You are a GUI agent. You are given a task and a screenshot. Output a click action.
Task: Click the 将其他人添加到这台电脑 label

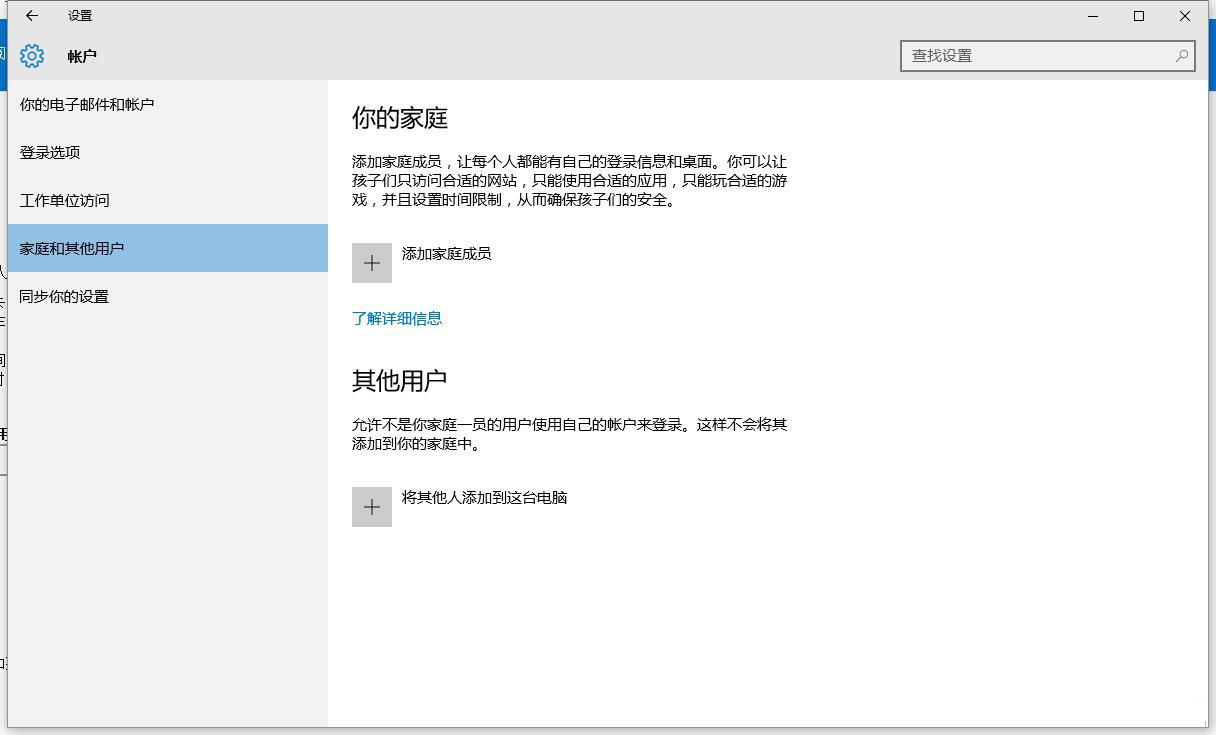485,498
